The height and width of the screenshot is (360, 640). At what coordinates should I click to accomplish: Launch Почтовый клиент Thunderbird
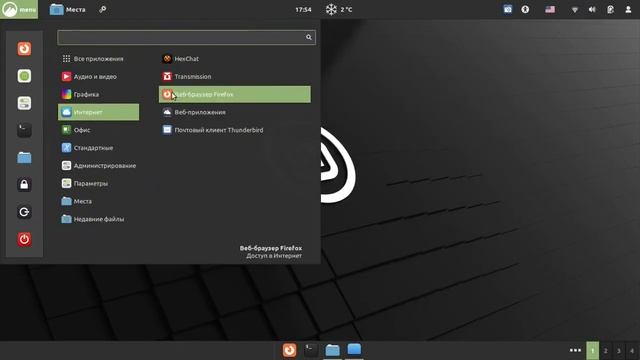coord(235,130)
